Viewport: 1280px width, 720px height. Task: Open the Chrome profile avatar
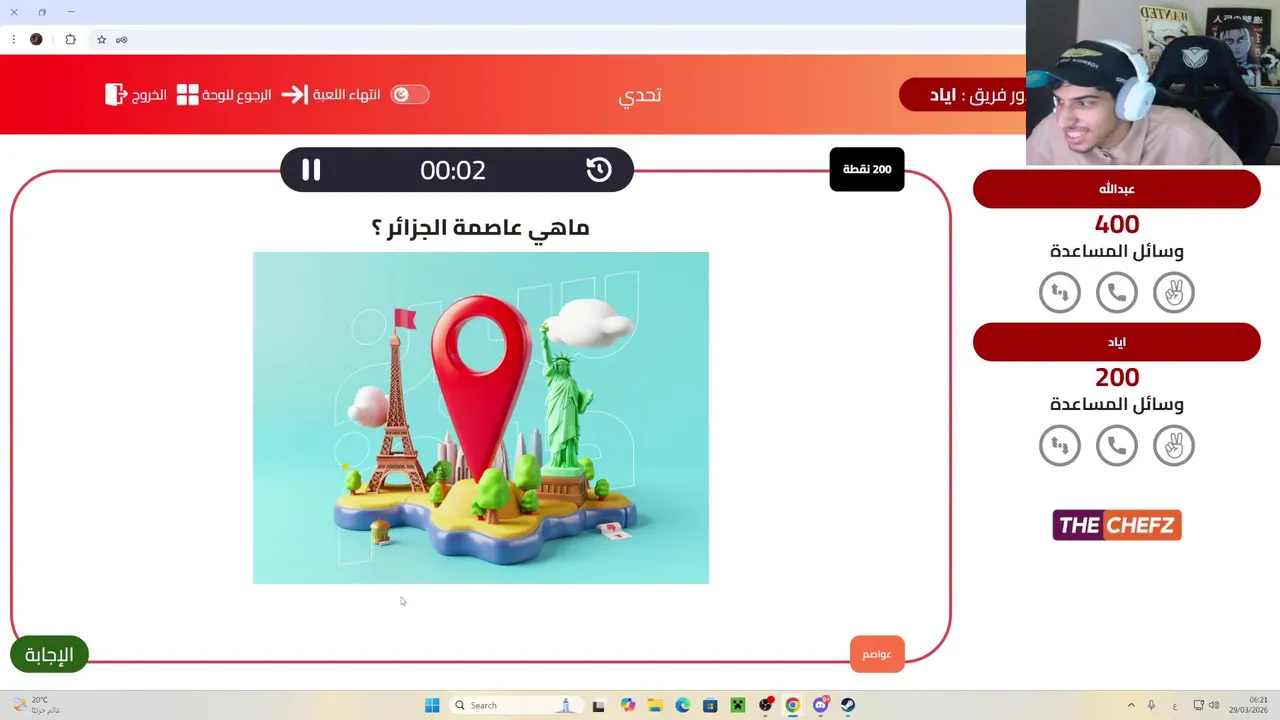[x=36, y=40]
